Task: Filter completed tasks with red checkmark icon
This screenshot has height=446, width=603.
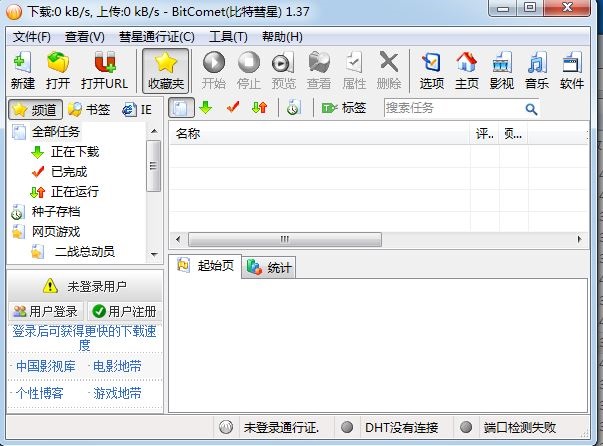Action: [233, 108]
